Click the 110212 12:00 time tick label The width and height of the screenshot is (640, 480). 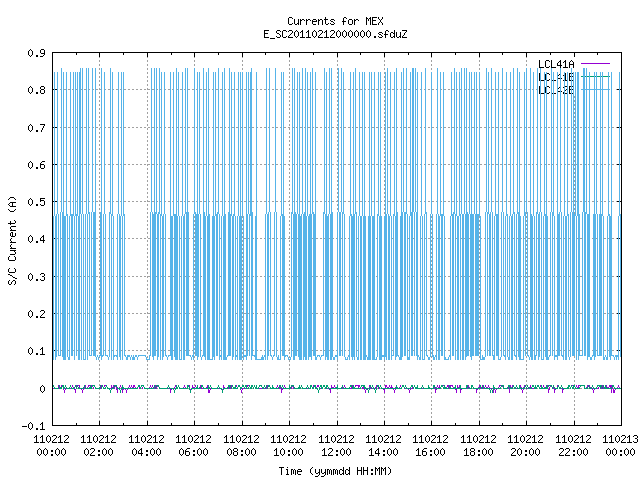tap(337, 446)
